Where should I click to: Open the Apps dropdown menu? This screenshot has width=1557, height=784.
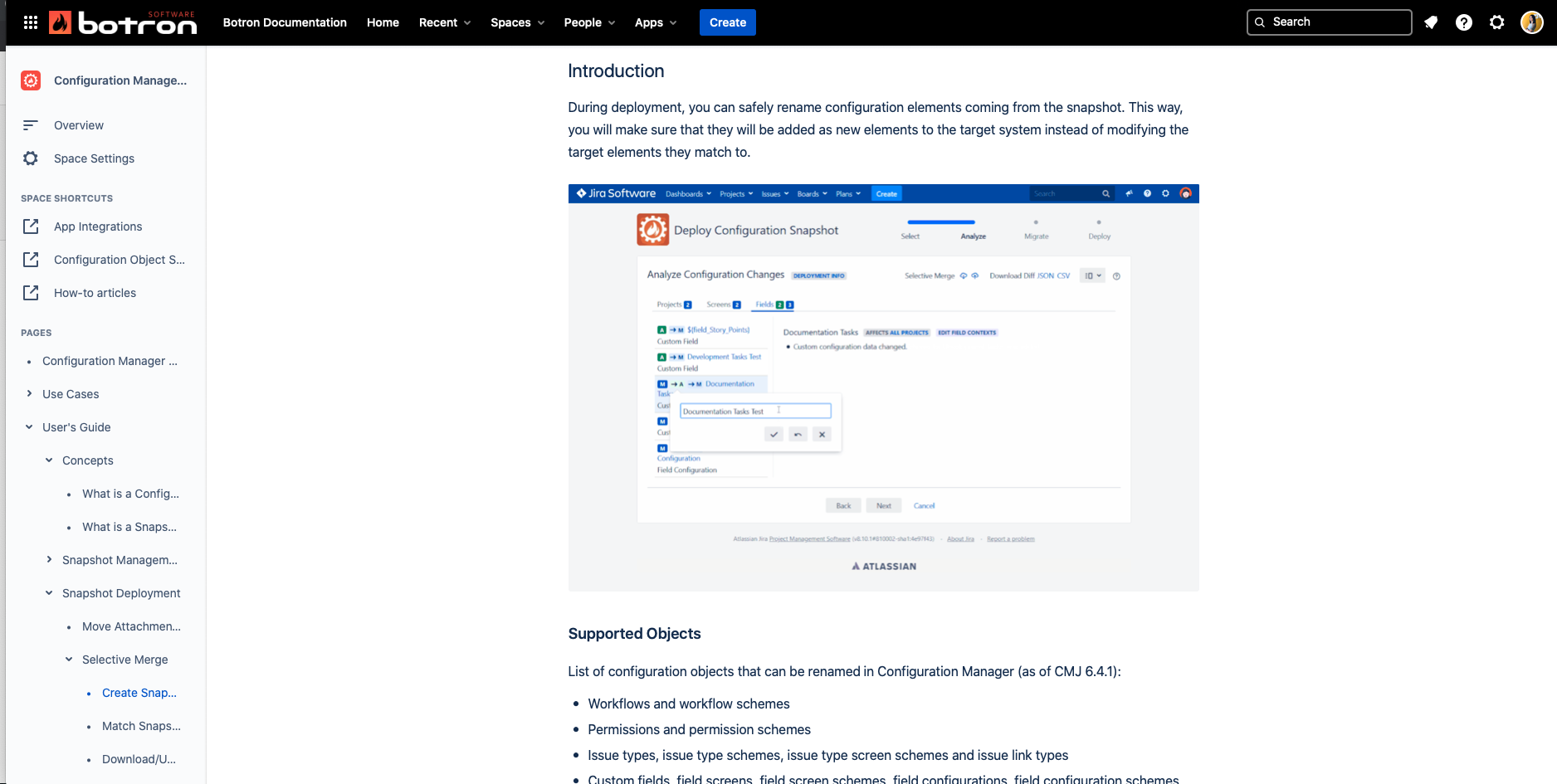pyautogui.click(x=656, y=22)
